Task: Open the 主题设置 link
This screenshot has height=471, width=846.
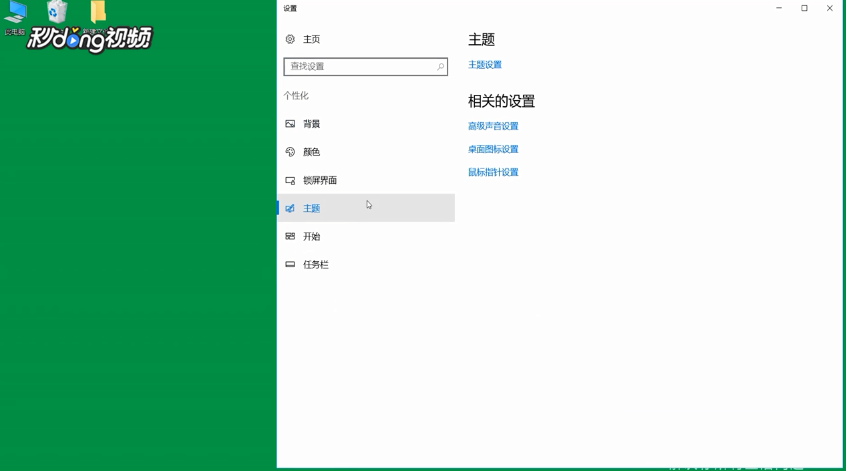Action: 485,65
